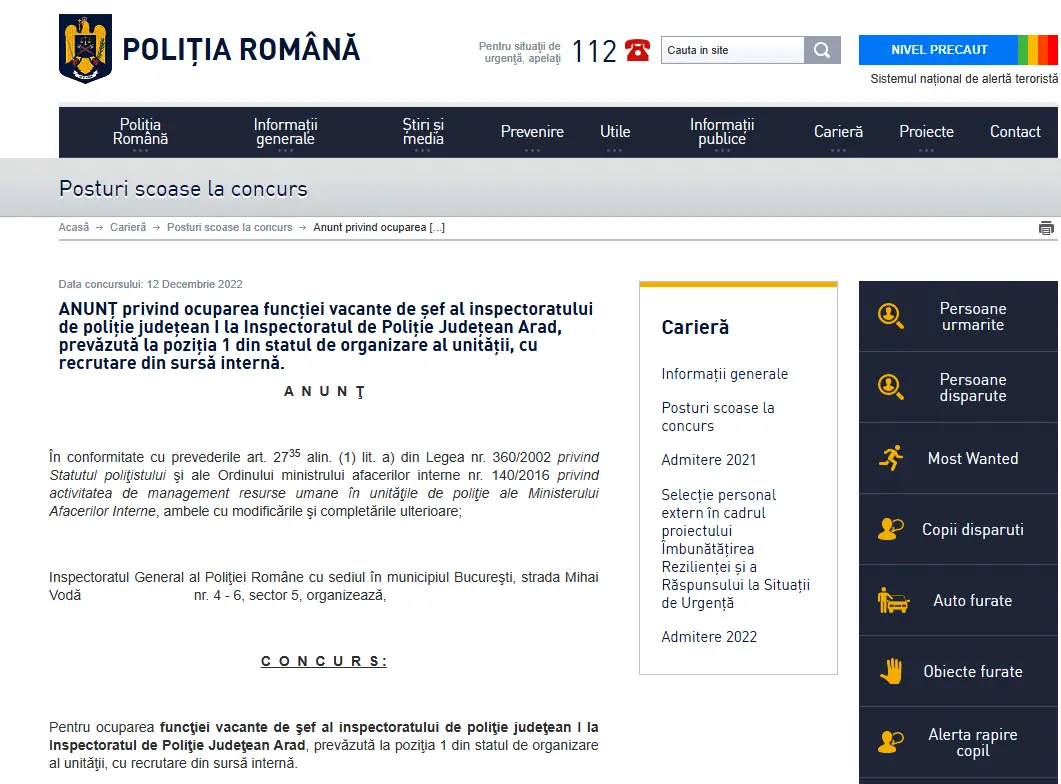
Task: Click the Copii disparuti label
Action: [x=972, y=530]
